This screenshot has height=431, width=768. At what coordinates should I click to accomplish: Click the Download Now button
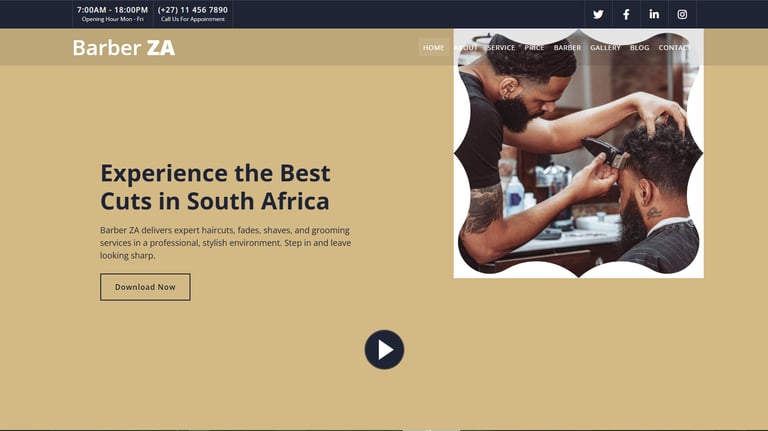tap(145, 287)
